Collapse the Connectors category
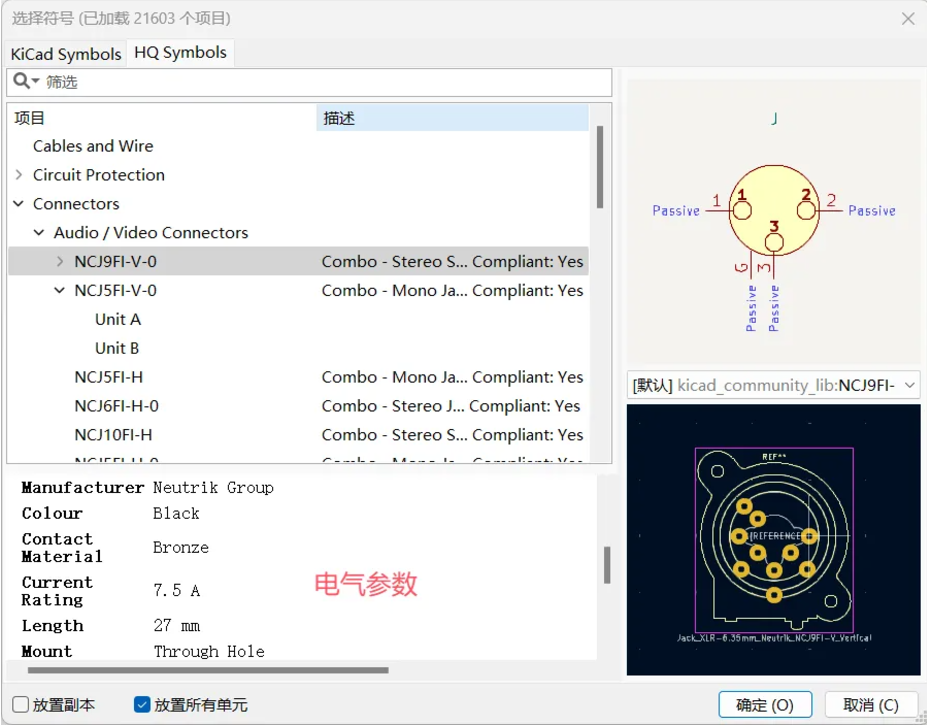927x726 pixels. coord(19,204)
